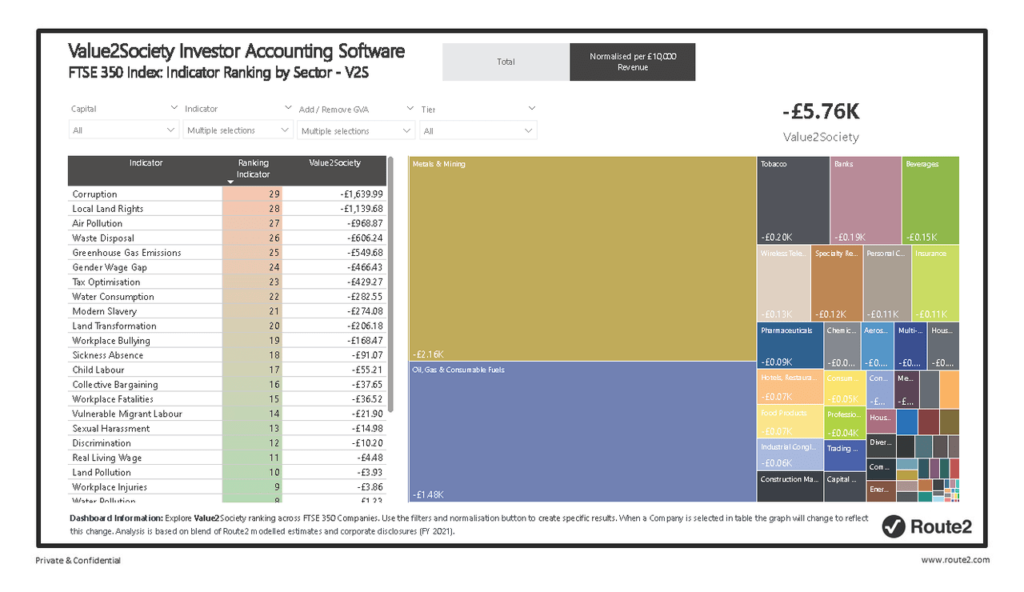Open the Capital filter dropdown showing All

tap(123, 130)
